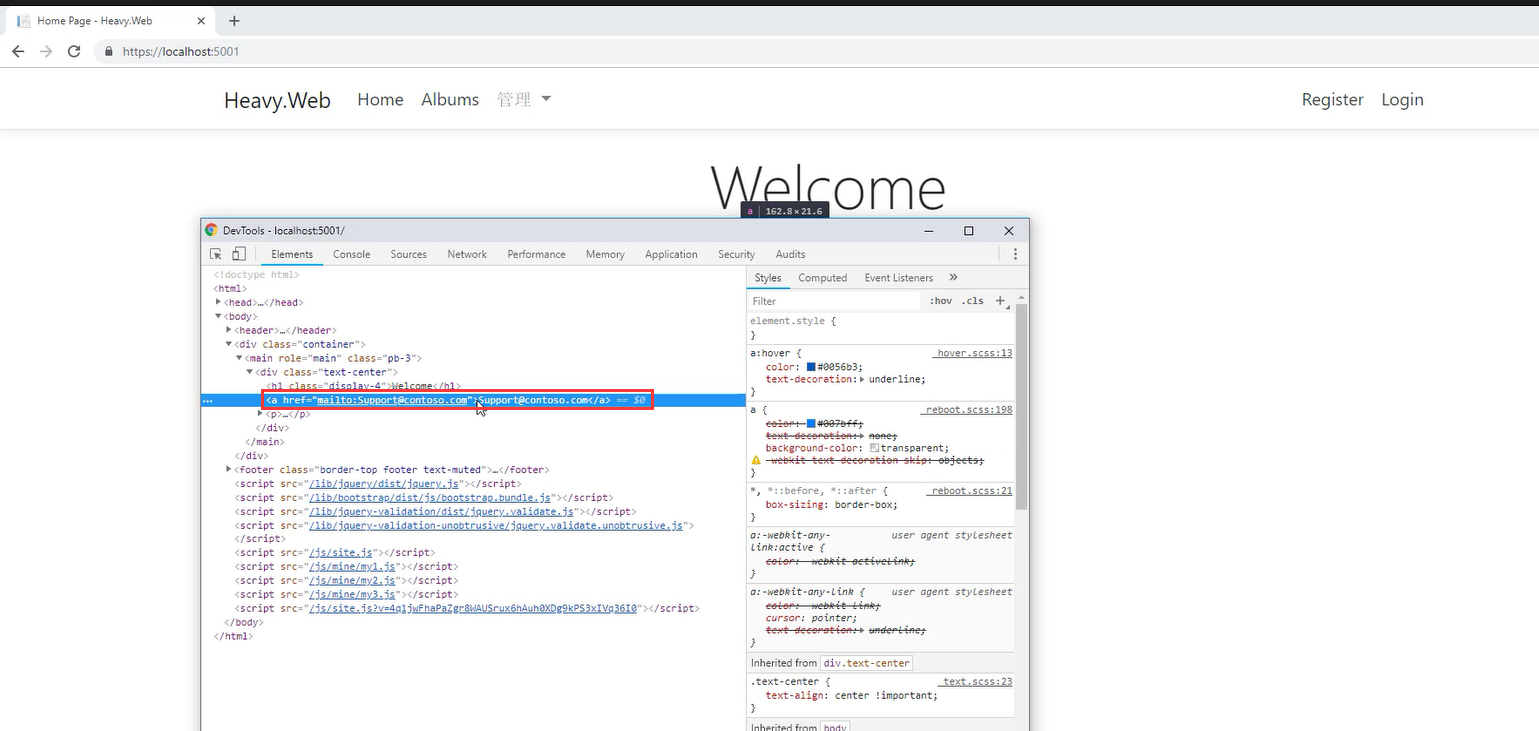Open the Computed styles tab
Viewport: 1539px width, 731px height.
pos(822,278)
